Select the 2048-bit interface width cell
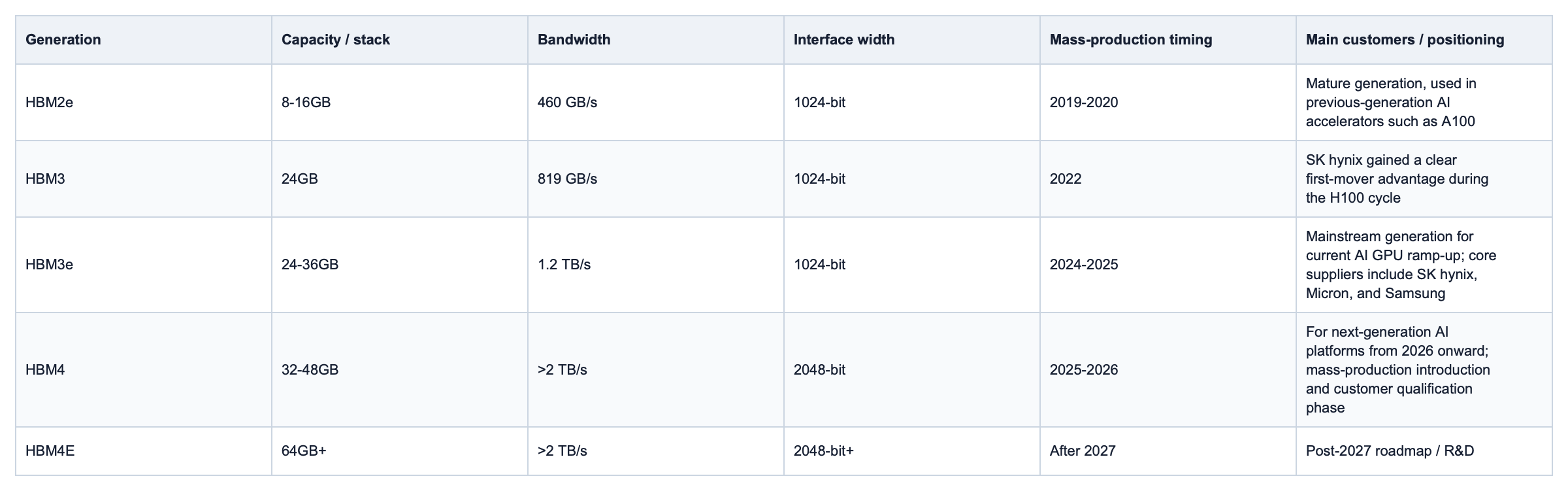The width and height of the screenshot is (1568, 491). click(912, 370)
